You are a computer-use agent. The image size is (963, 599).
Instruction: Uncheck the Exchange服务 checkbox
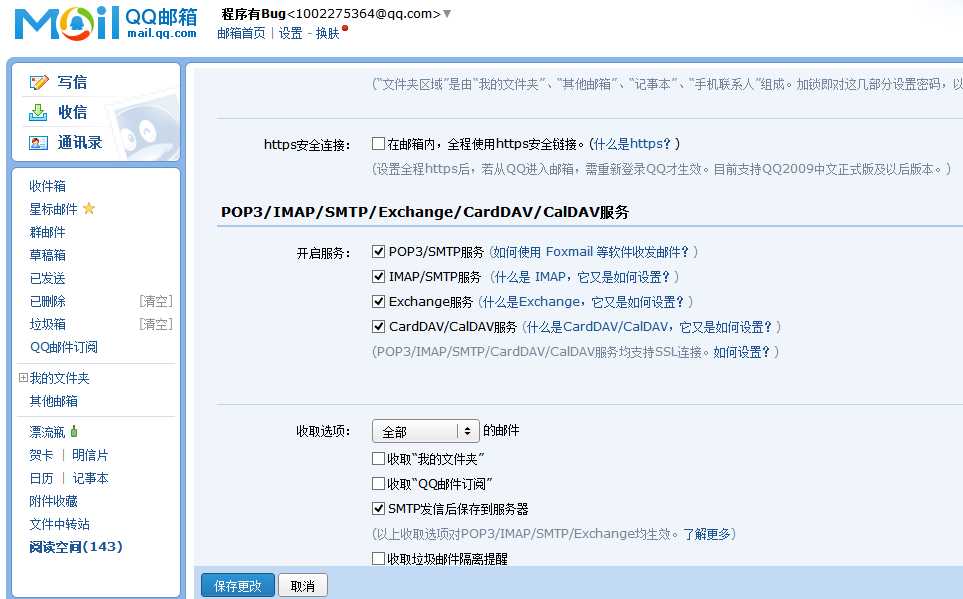[x=378, y=302]
